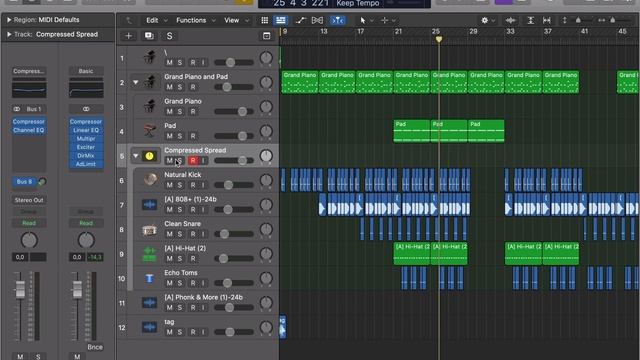This screenshot has width=640, height=360.
Task: Adjust the Hi-Hat track volume slider
Action: [234, 258]
